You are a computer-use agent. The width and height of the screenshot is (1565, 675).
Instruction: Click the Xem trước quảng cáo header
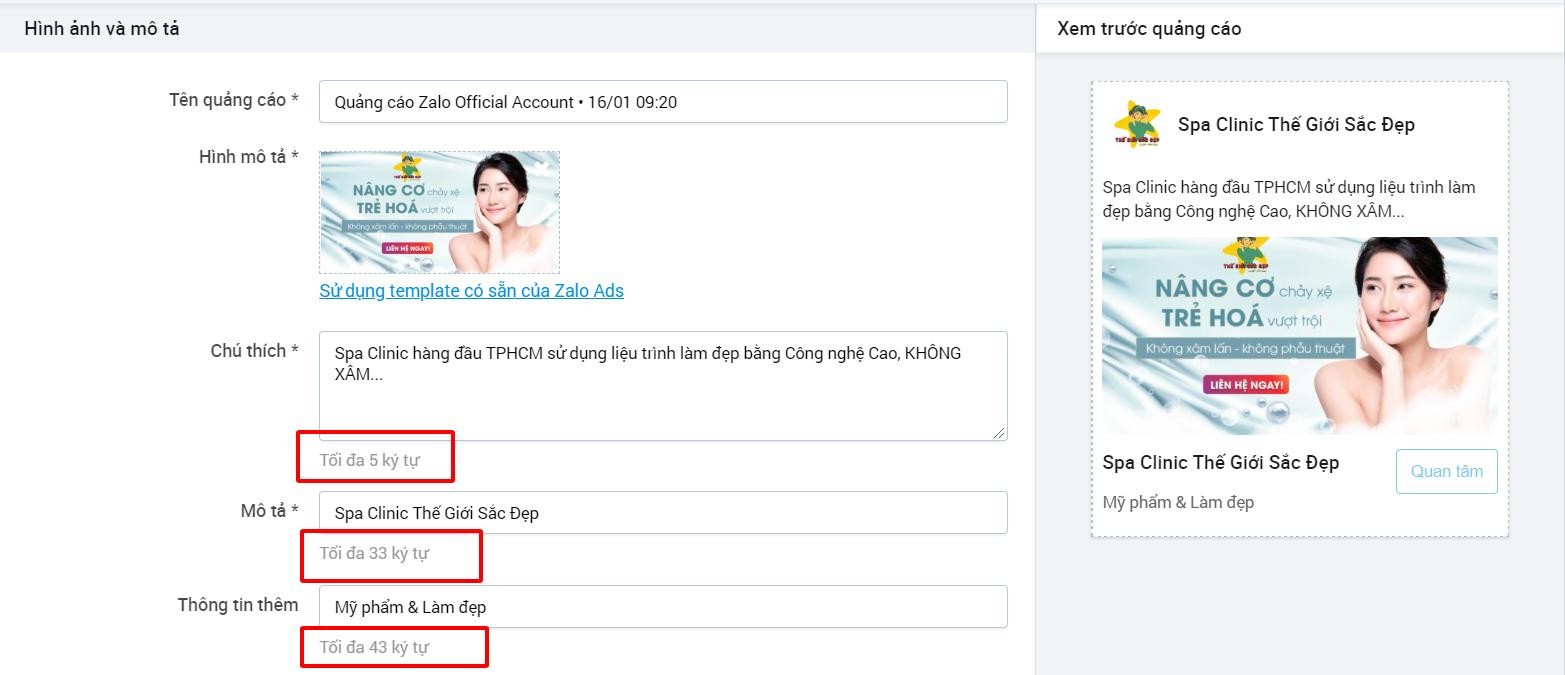click(1149, 29)
